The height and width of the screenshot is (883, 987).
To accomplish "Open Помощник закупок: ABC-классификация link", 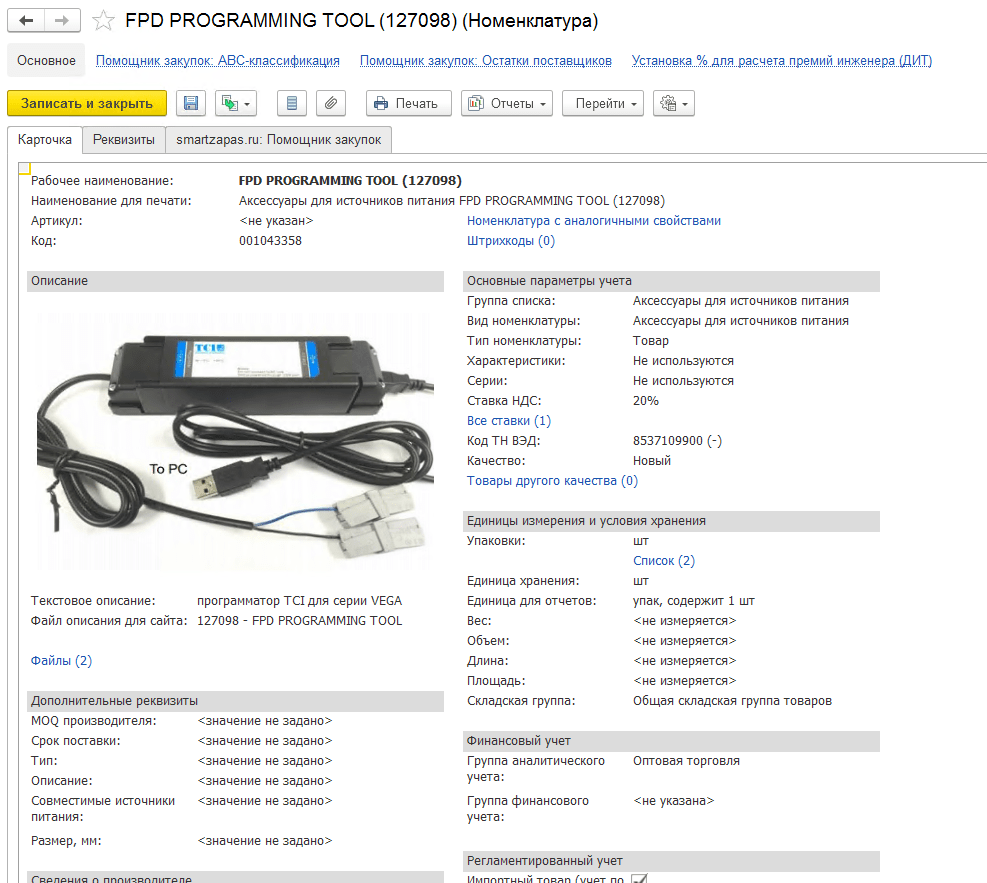I will [218, 61].
